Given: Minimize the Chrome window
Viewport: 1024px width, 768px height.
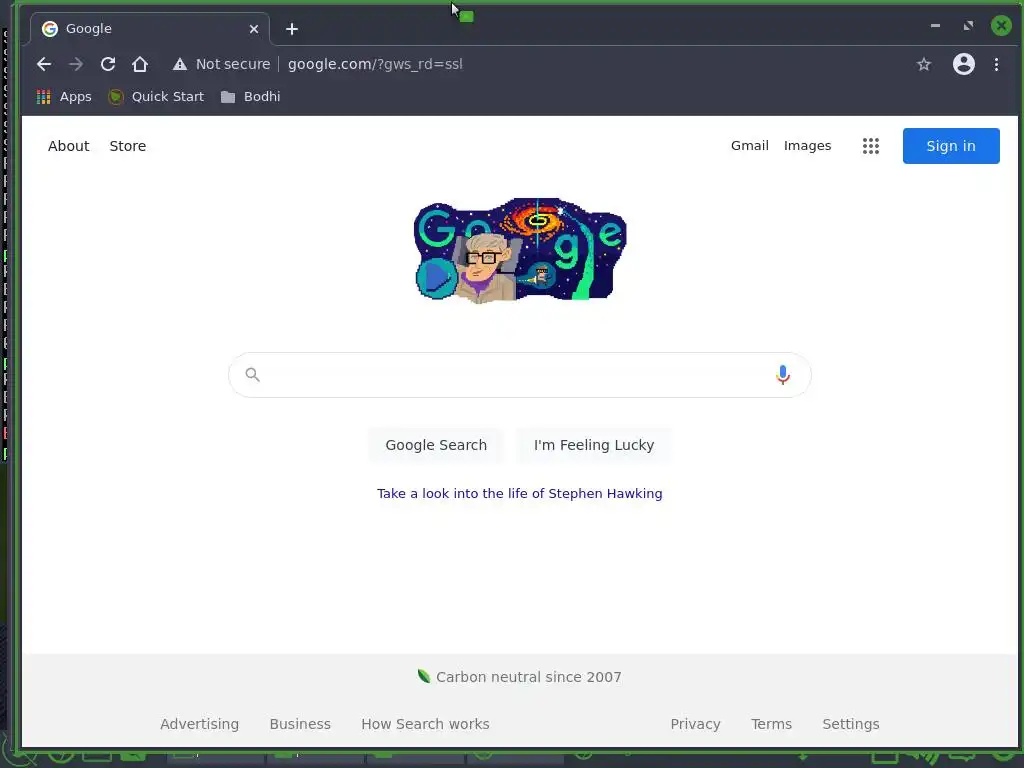Looking at the screenshot, I should [x=935, y=25].
